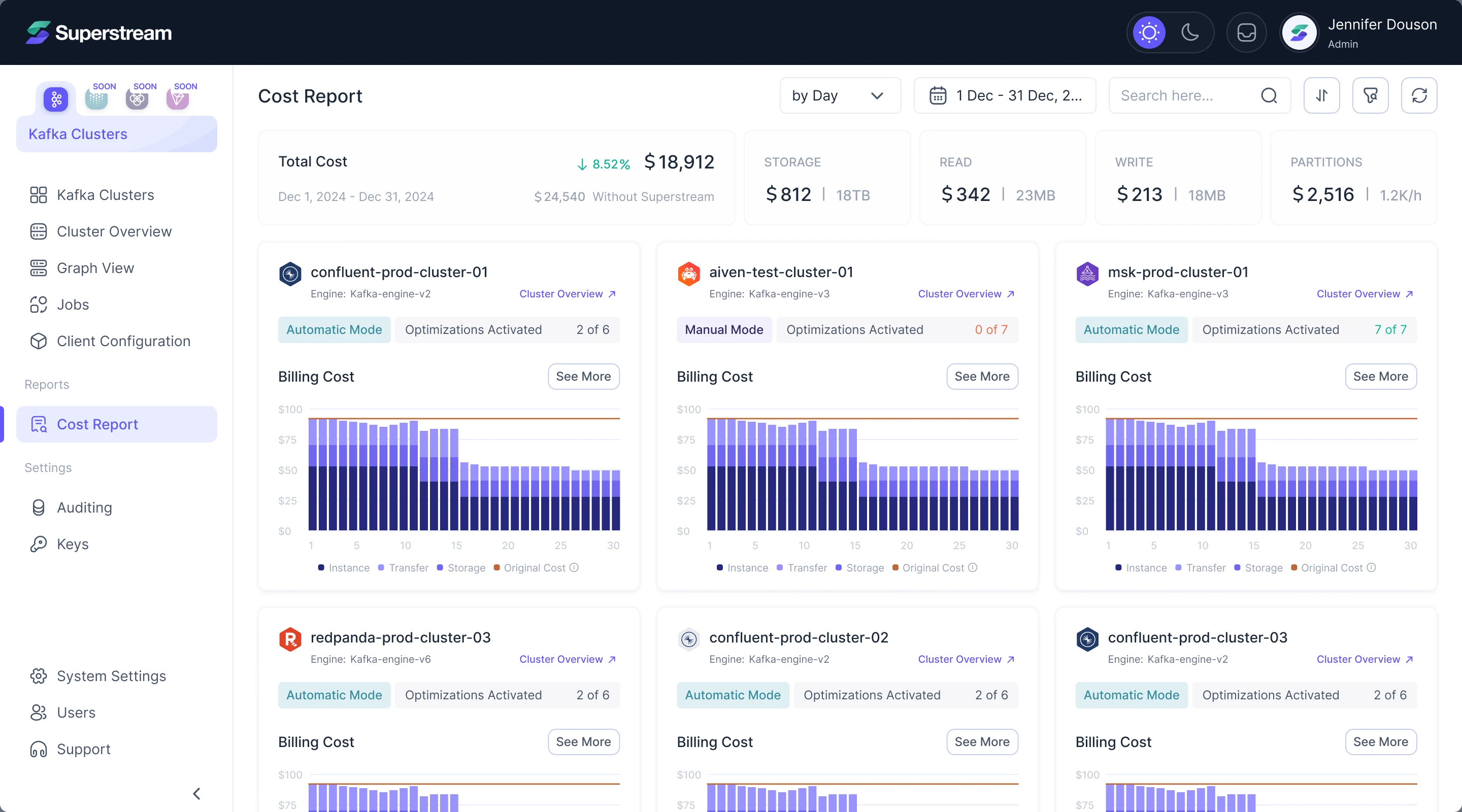The height and width of the screenshot is (812, 1462).
Task: Open Keys settings page
Action: [x=116, y=544]
